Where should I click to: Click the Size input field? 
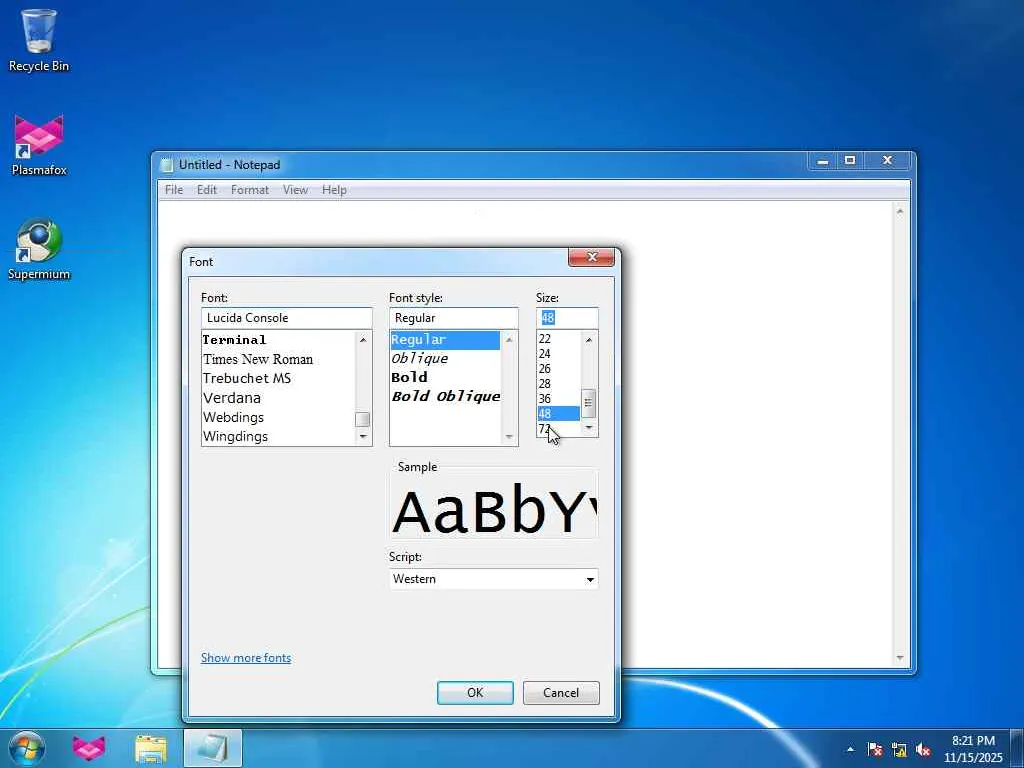567,318
